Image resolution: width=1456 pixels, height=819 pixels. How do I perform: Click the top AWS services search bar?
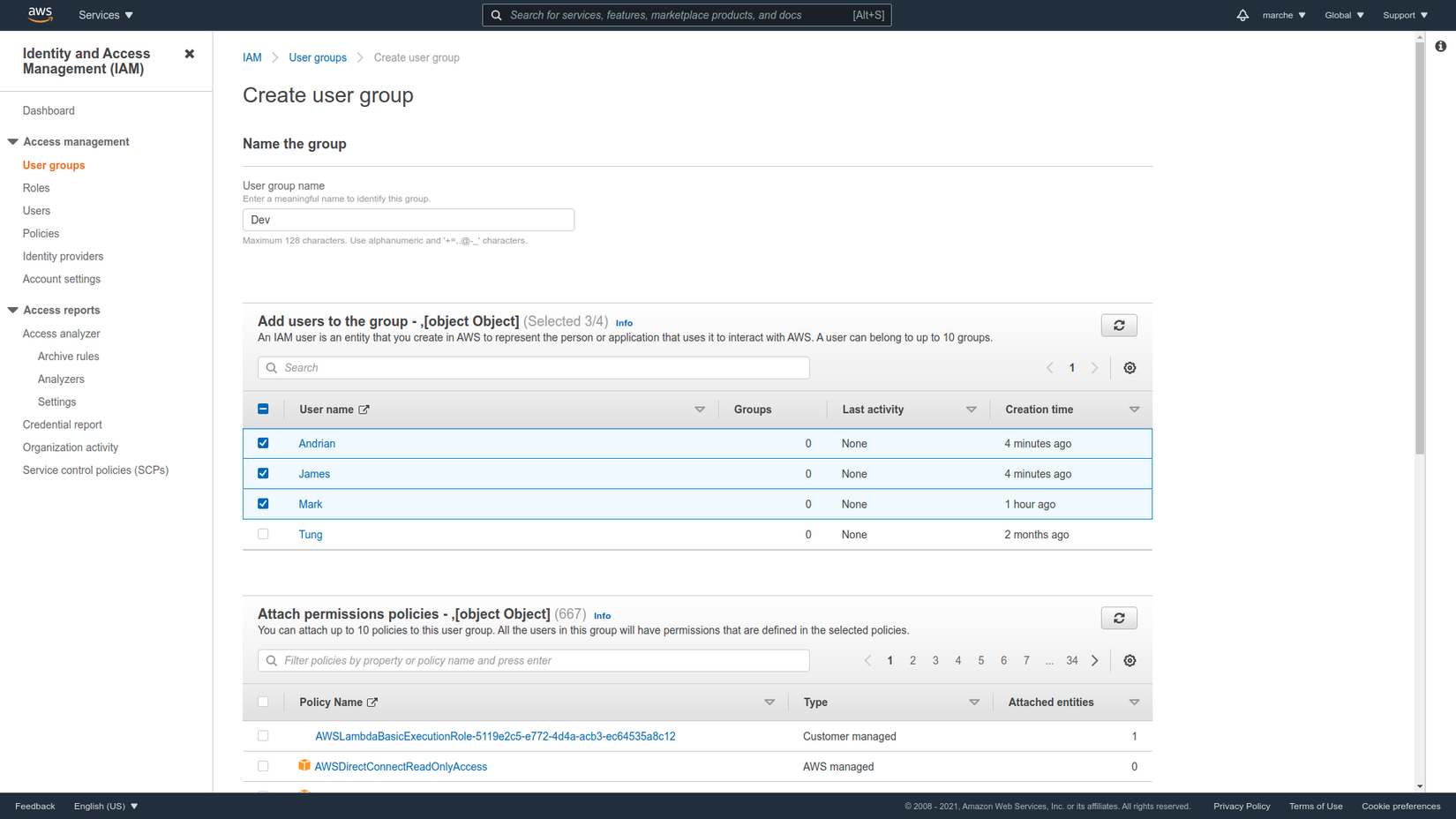pyautogui.click(x=687, y=15)
